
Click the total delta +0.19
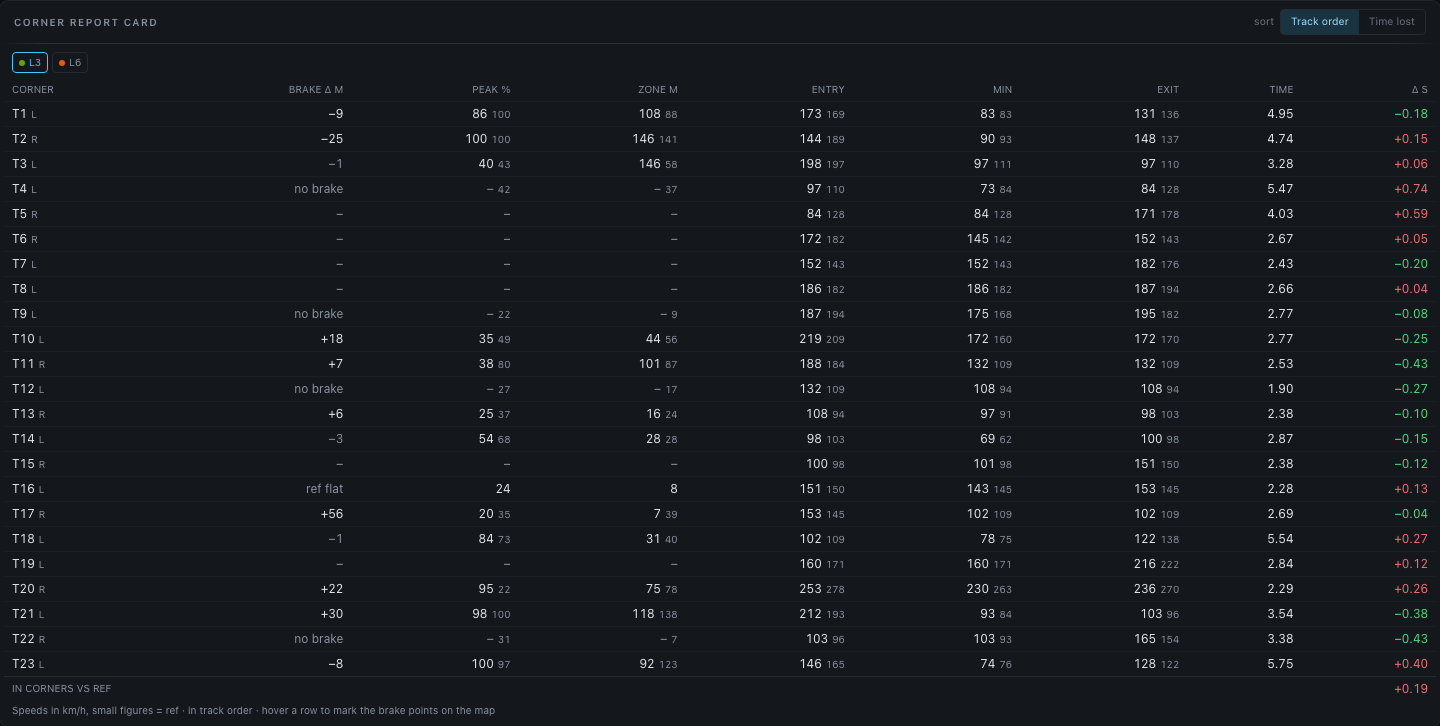tap(1411, 689)
